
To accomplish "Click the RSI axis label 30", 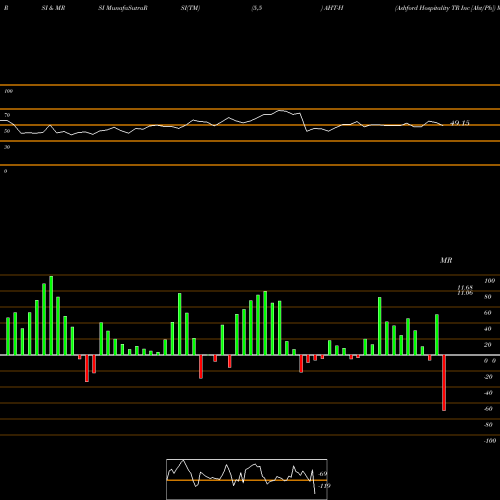I will tap(7, 147).
